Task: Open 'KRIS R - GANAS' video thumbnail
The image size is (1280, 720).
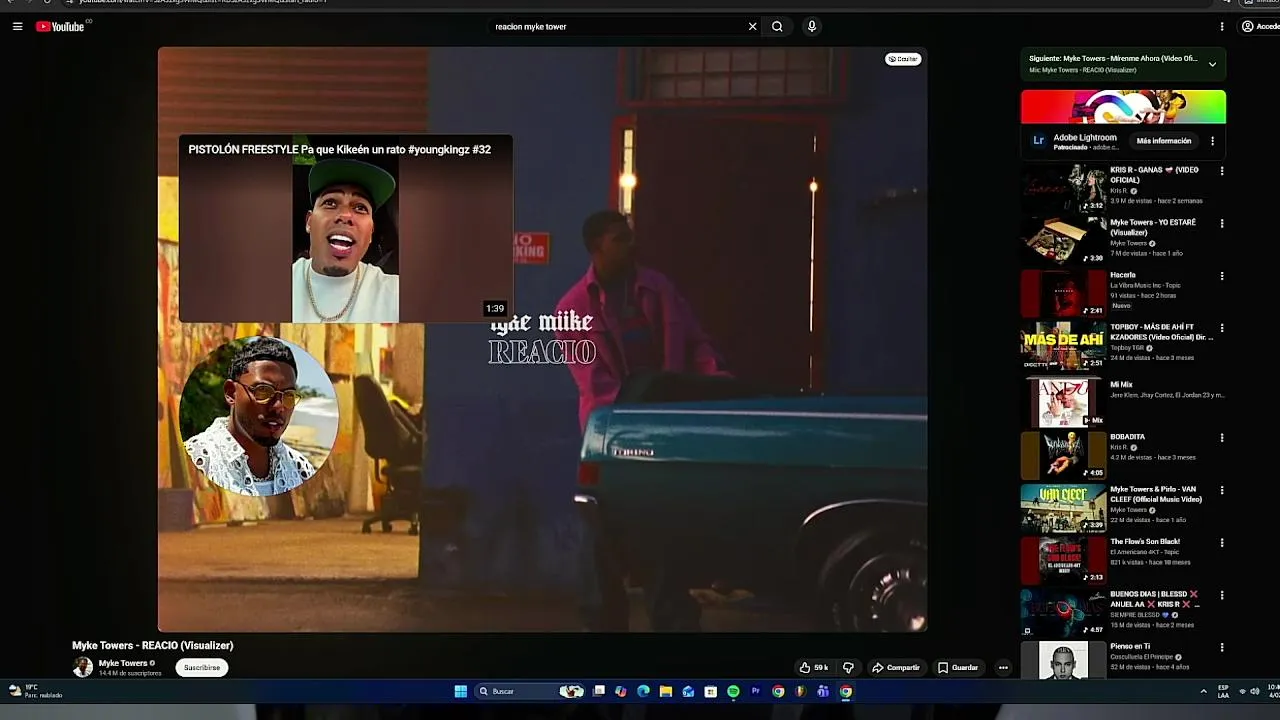Action: [x=1063, y=189]
